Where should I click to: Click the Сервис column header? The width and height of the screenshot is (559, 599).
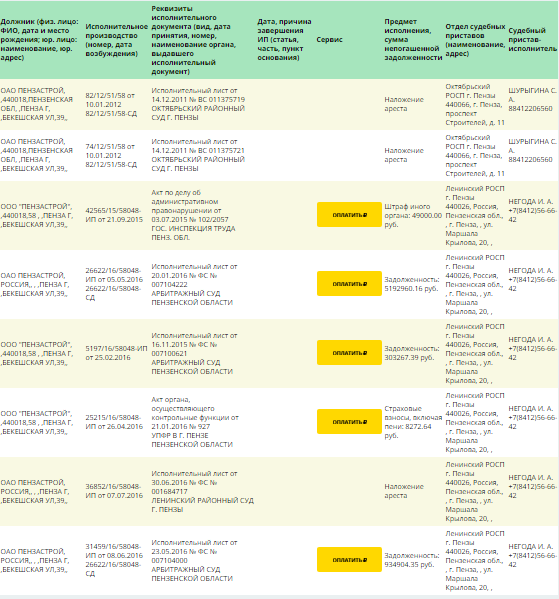click(x=329, y=40)
